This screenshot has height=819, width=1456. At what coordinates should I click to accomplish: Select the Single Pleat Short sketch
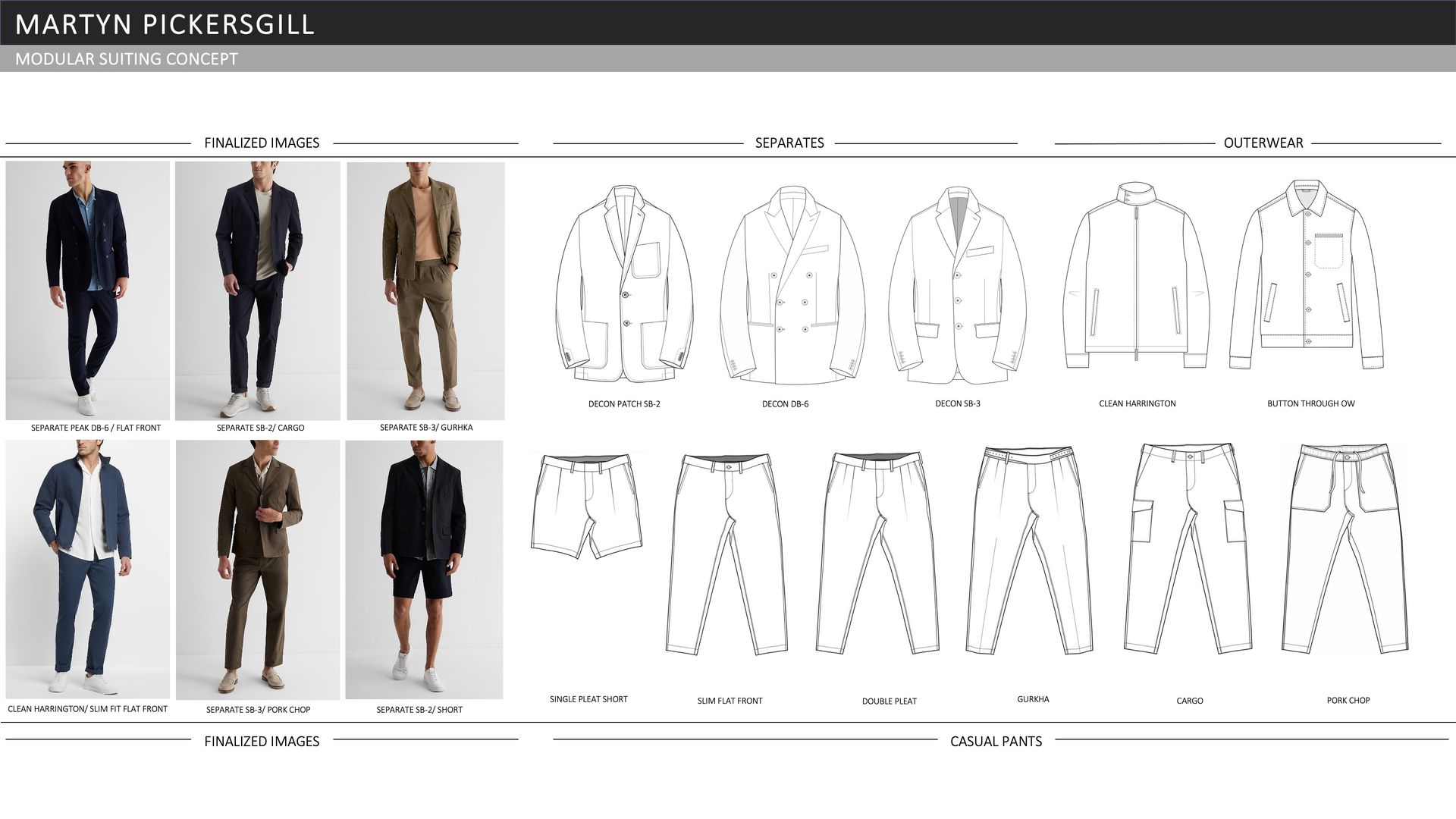[x=587, y=504]
